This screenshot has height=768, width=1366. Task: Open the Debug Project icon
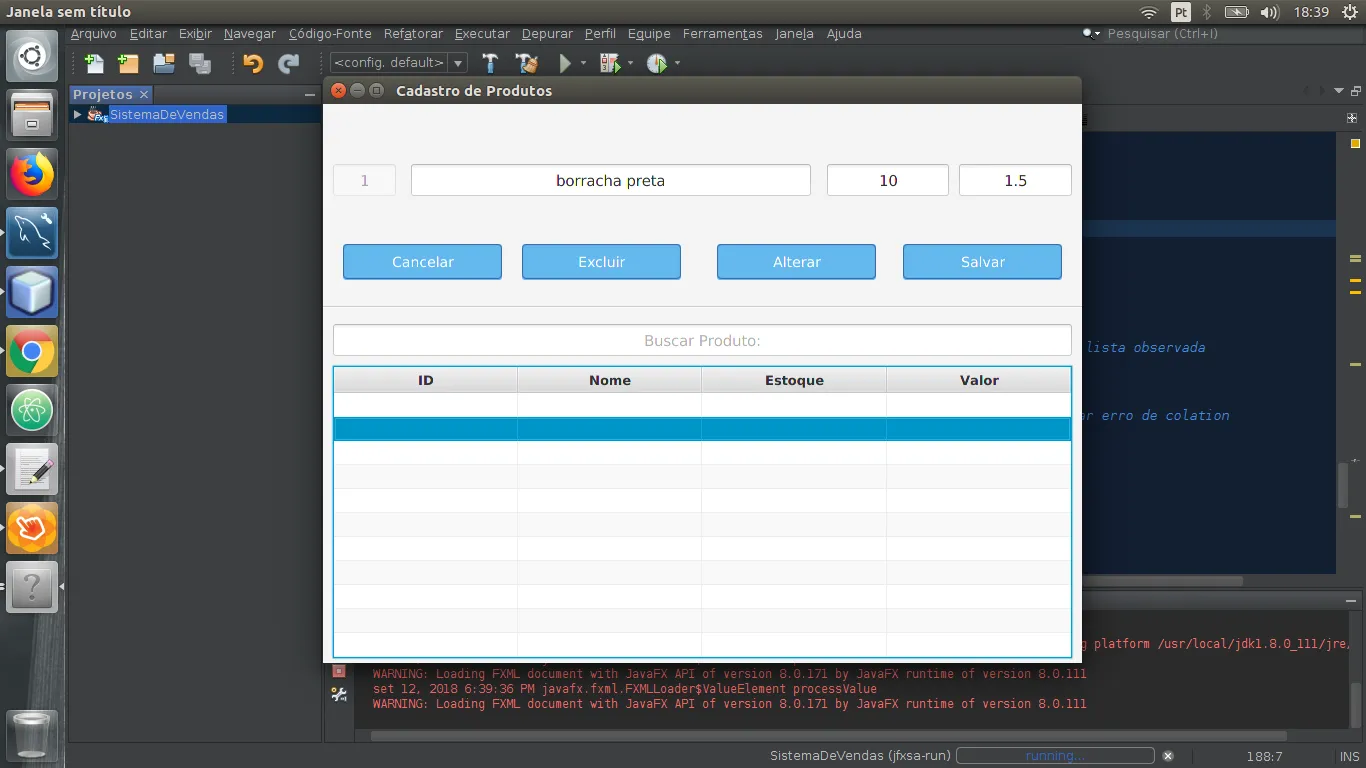pyautogui.click(x=609, y=63)
